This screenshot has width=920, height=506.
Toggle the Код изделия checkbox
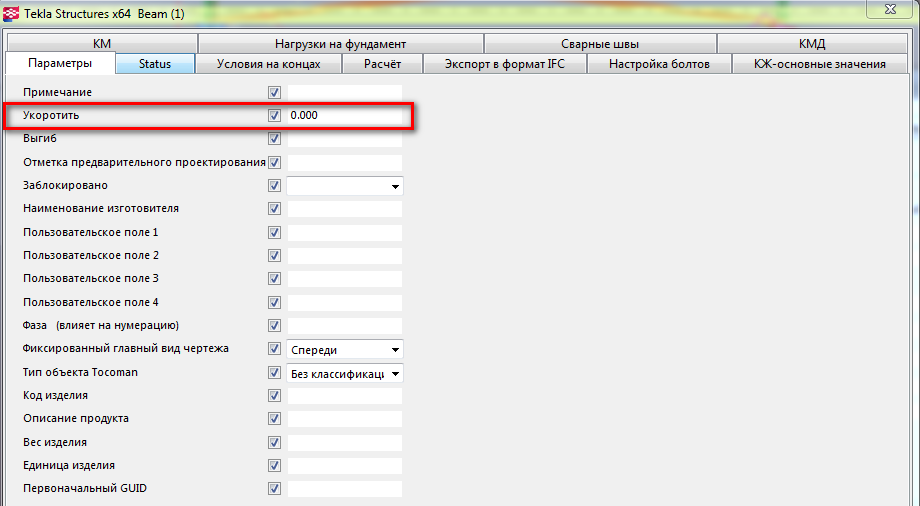coord(274,396)
